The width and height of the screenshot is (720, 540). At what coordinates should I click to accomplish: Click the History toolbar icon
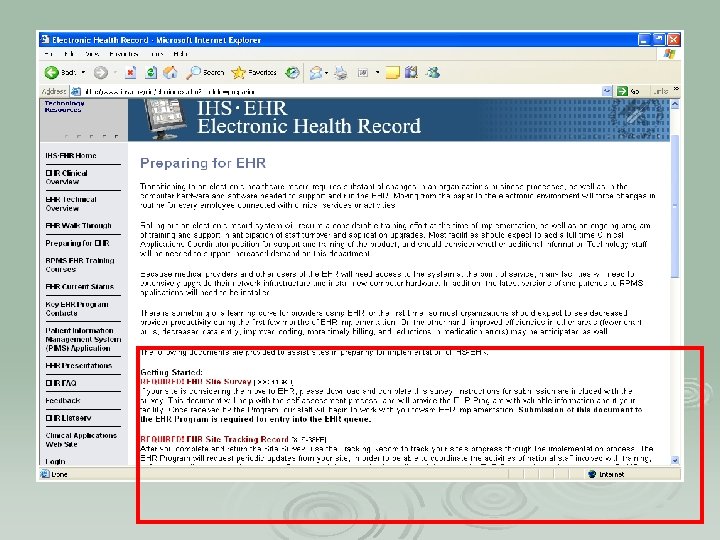point(292,73)
